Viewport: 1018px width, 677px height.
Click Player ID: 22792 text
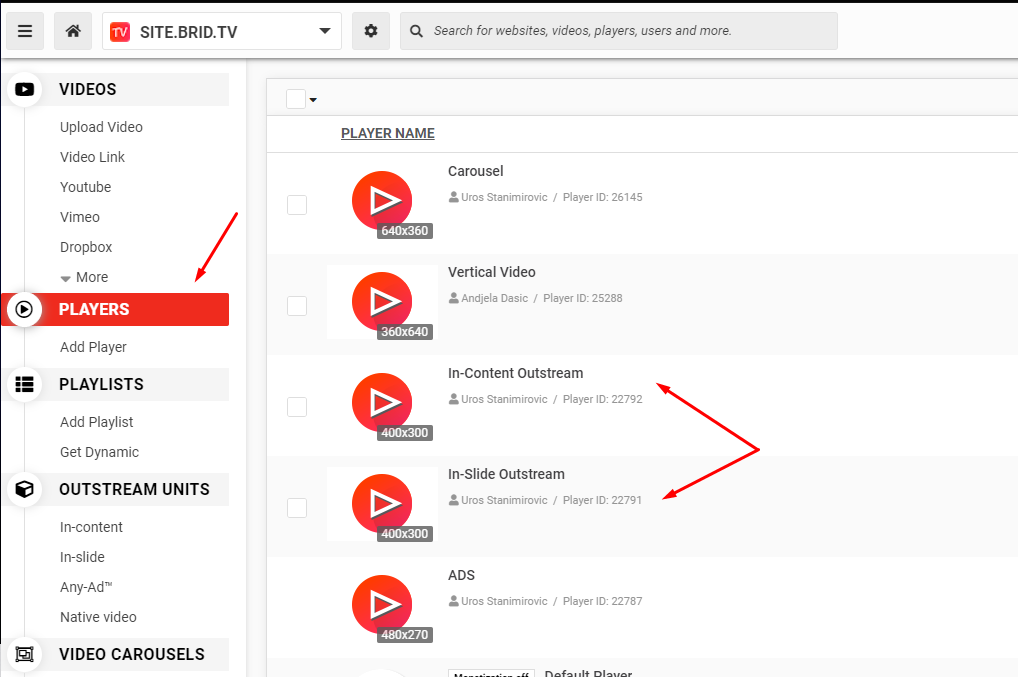pyautogui.click(x=602, y=399)
